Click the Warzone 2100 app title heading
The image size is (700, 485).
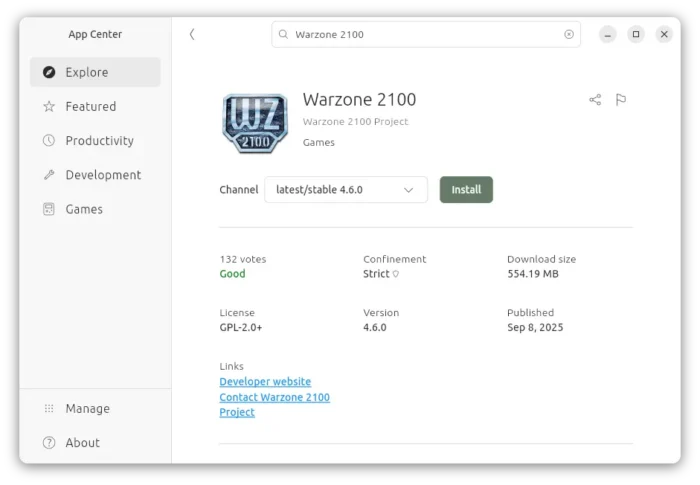pos(359,100)
